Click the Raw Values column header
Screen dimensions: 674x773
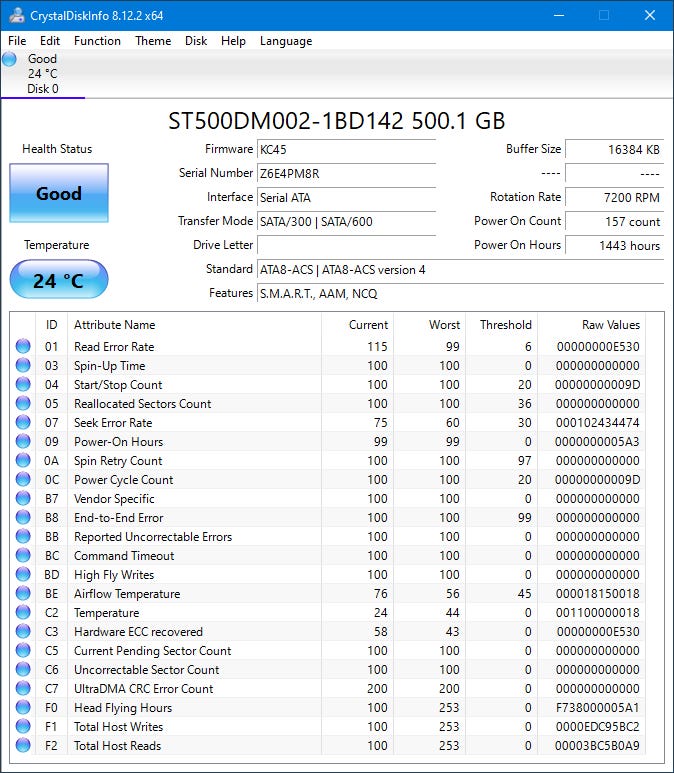[610, 325]
